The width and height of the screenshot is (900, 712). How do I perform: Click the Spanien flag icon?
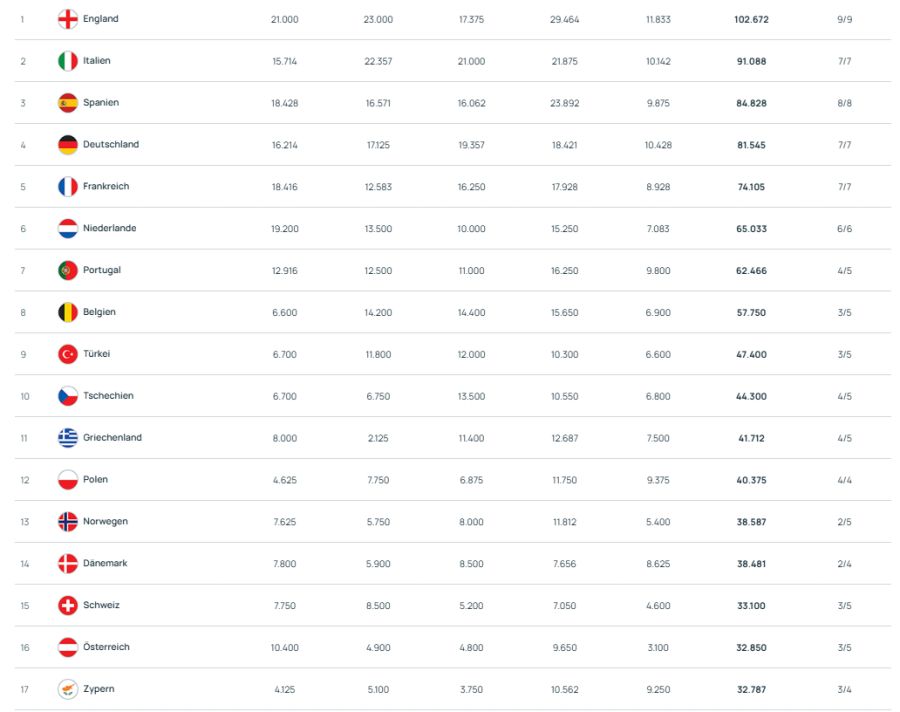pyautogui.click(x=68, y=103)
